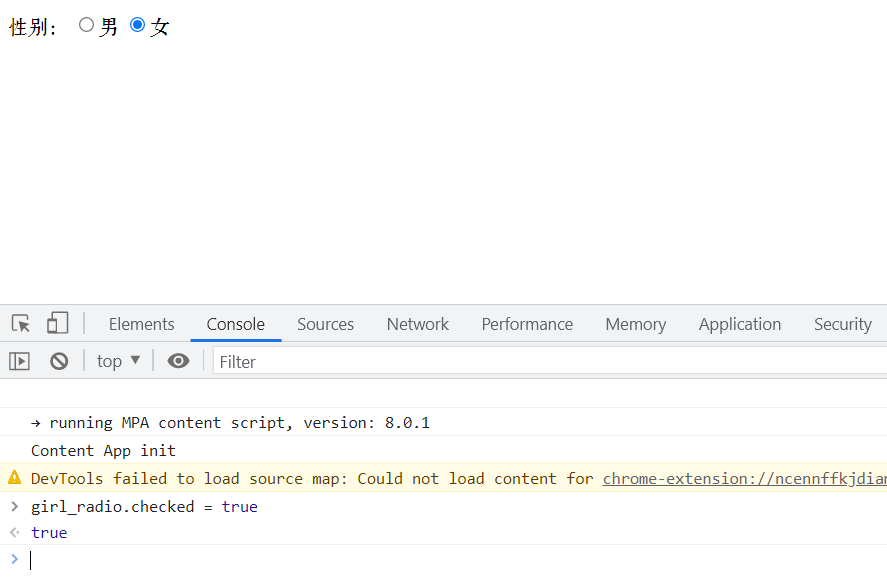Select the Application tab
The width and height of the screenshot is (887, 588).
pyautogui.click(x=739, y=324)
